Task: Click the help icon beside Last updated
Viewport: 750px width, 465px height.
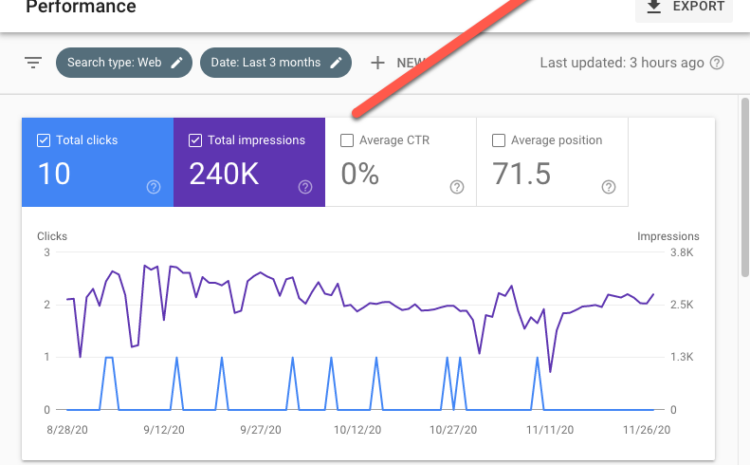Action: [x=717, y=62]
